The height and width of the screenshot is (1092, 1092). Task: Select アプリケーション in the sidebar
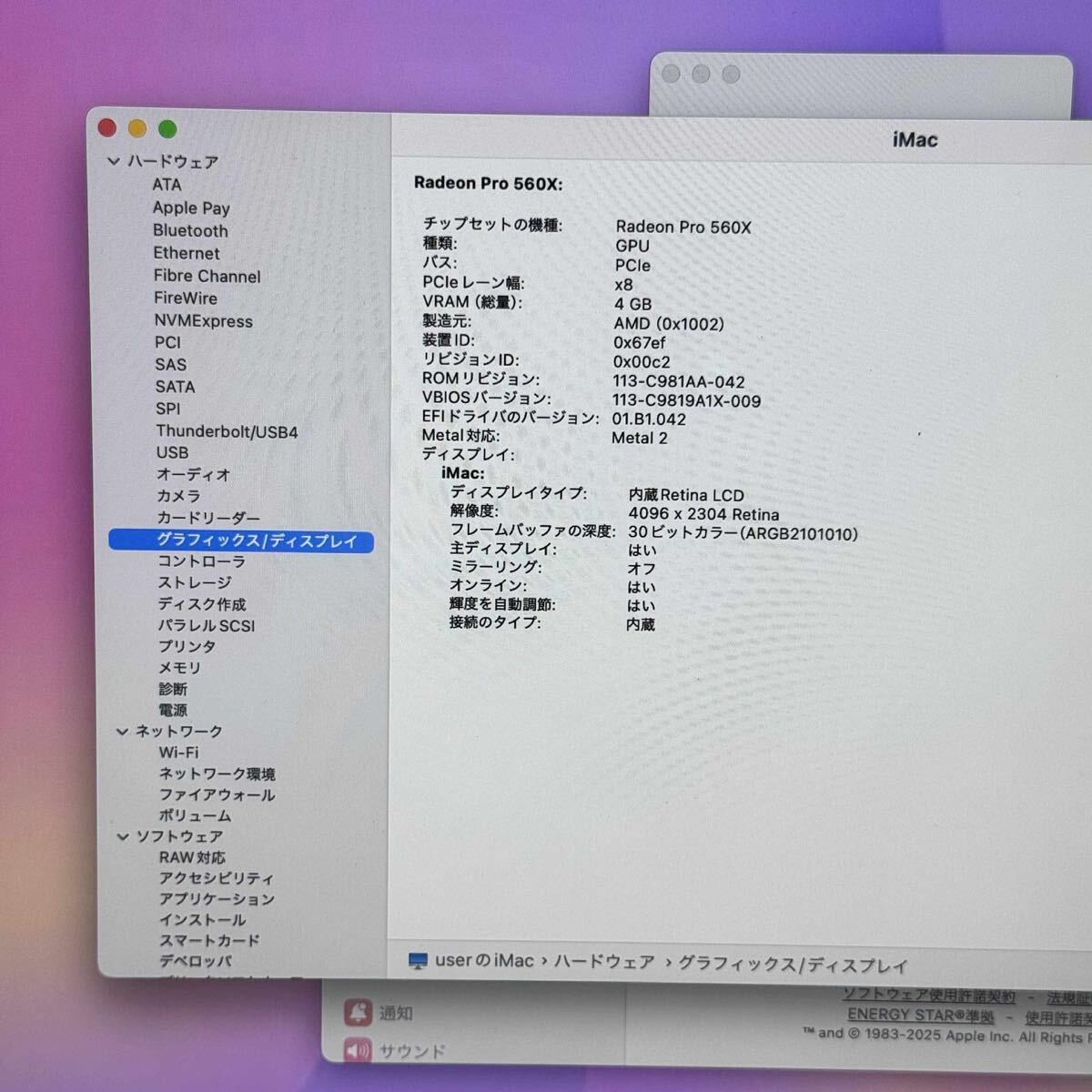pos(217,899)
